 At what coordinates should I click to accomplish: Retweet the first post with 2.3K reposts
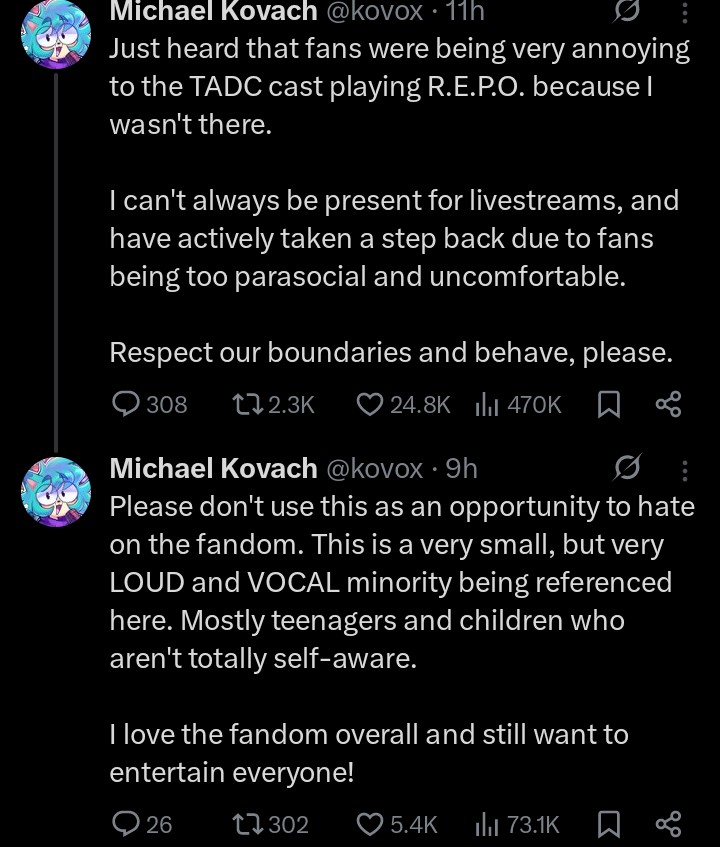point(244,404)
